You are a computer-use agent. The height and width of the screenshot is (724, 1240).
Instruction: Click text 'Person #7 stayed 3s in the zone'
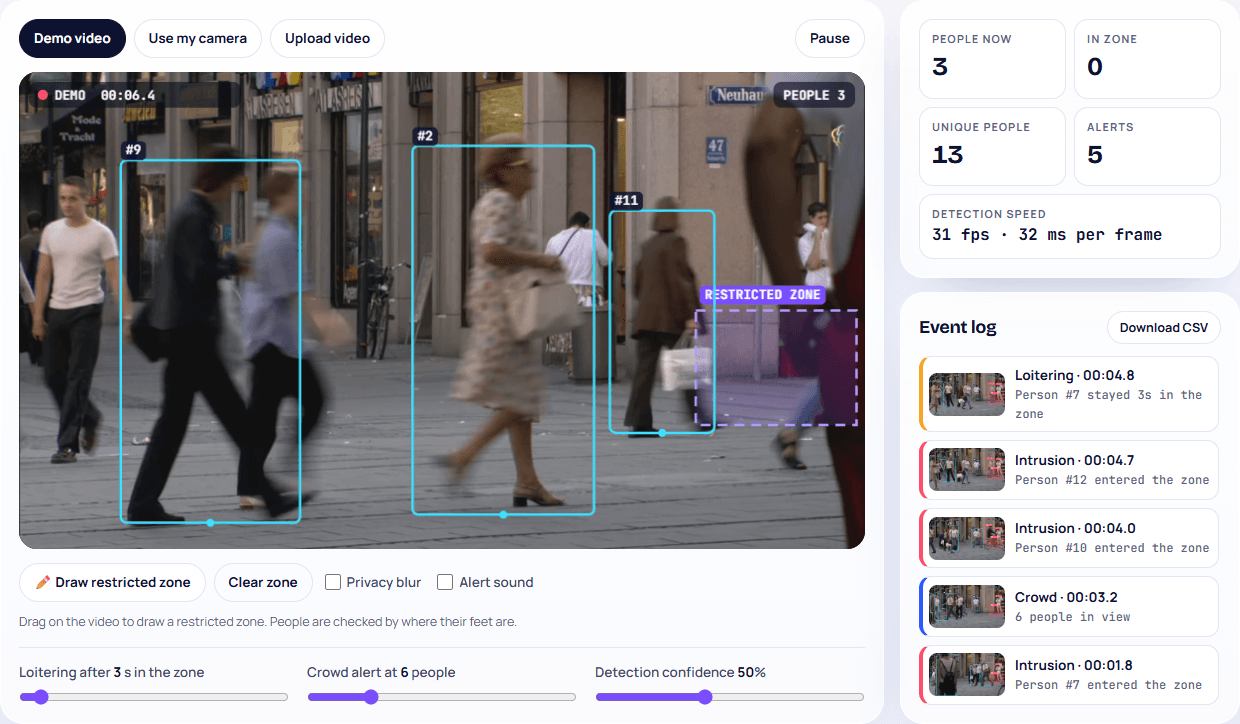click(x=1108, y=404)
